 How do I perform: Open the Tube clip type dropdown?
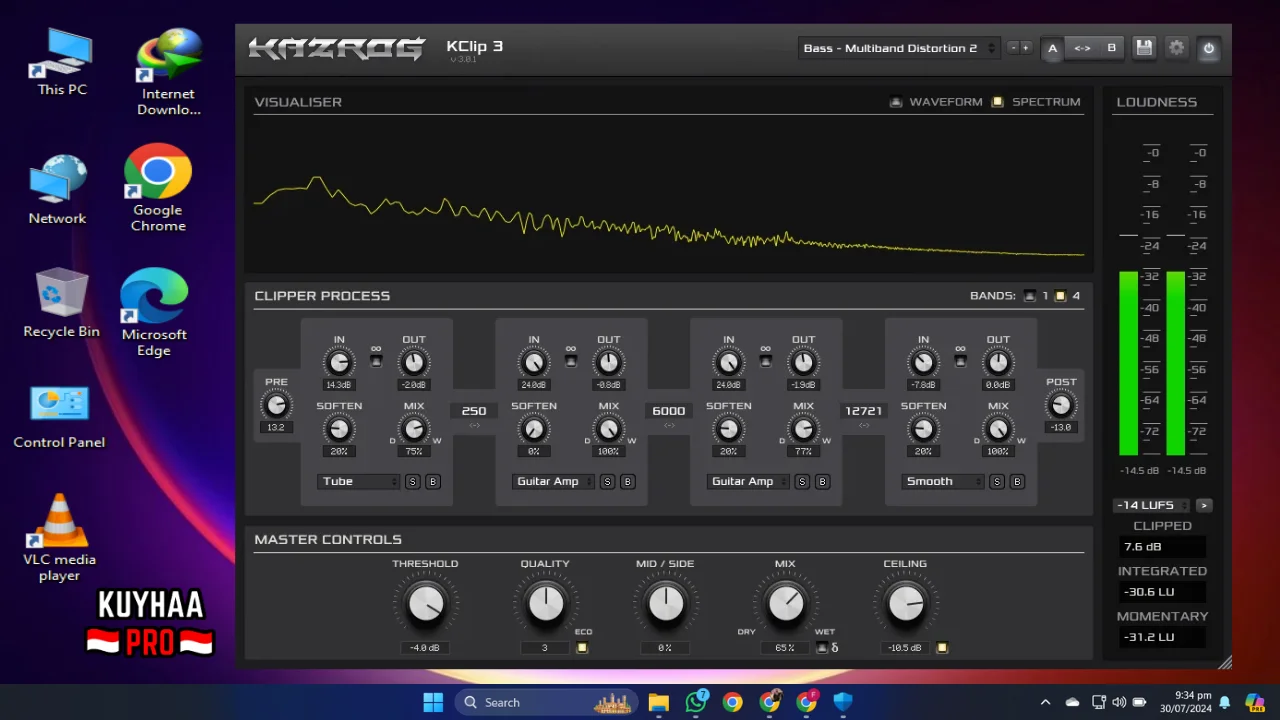[358, 482]
